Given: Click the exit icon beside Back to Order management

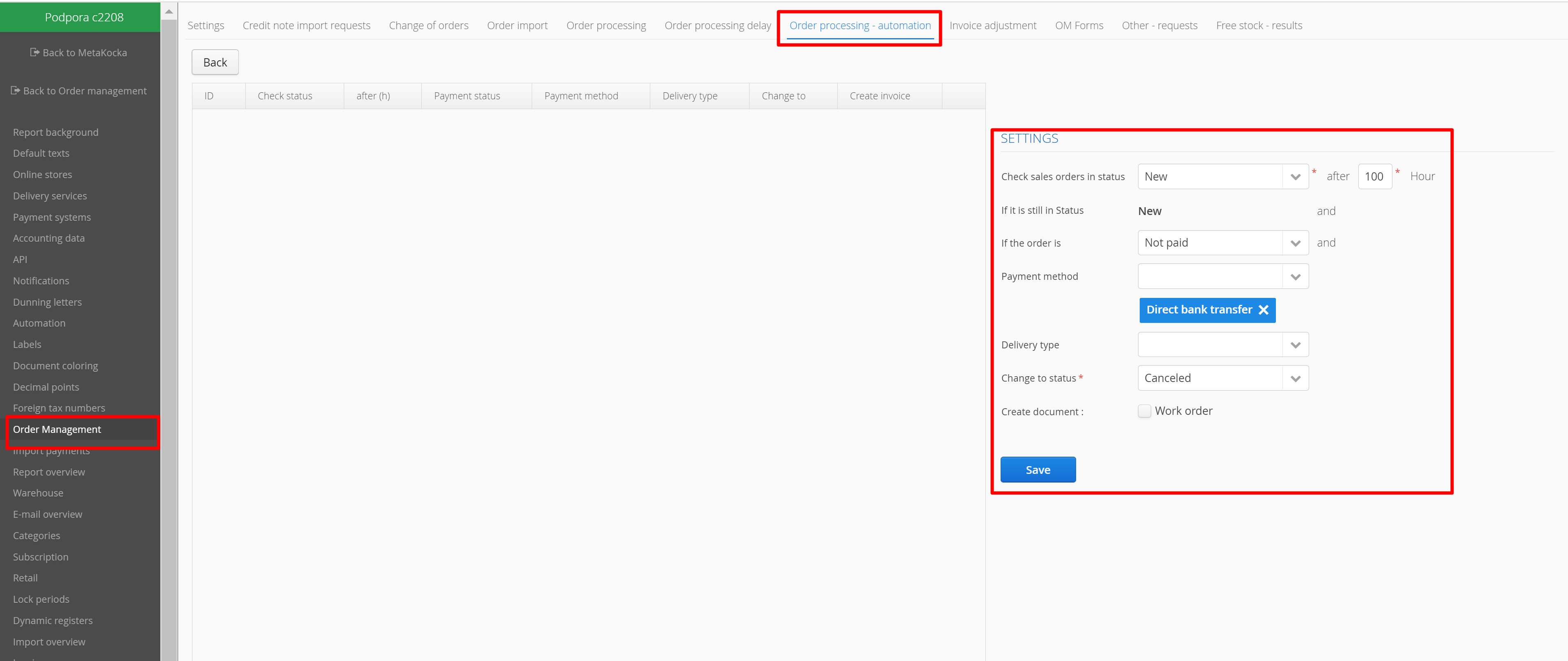Looking at the screenshot, I should coord(15,91).
